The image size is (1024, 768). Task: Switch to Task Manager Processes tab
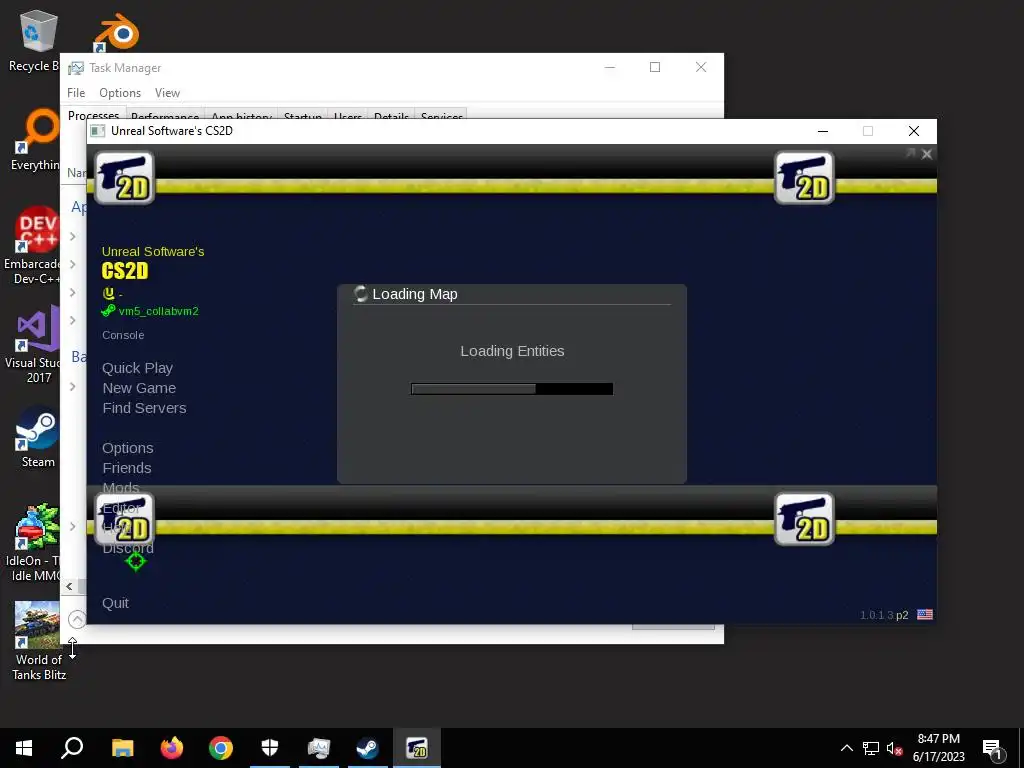[x=93, y=114]
